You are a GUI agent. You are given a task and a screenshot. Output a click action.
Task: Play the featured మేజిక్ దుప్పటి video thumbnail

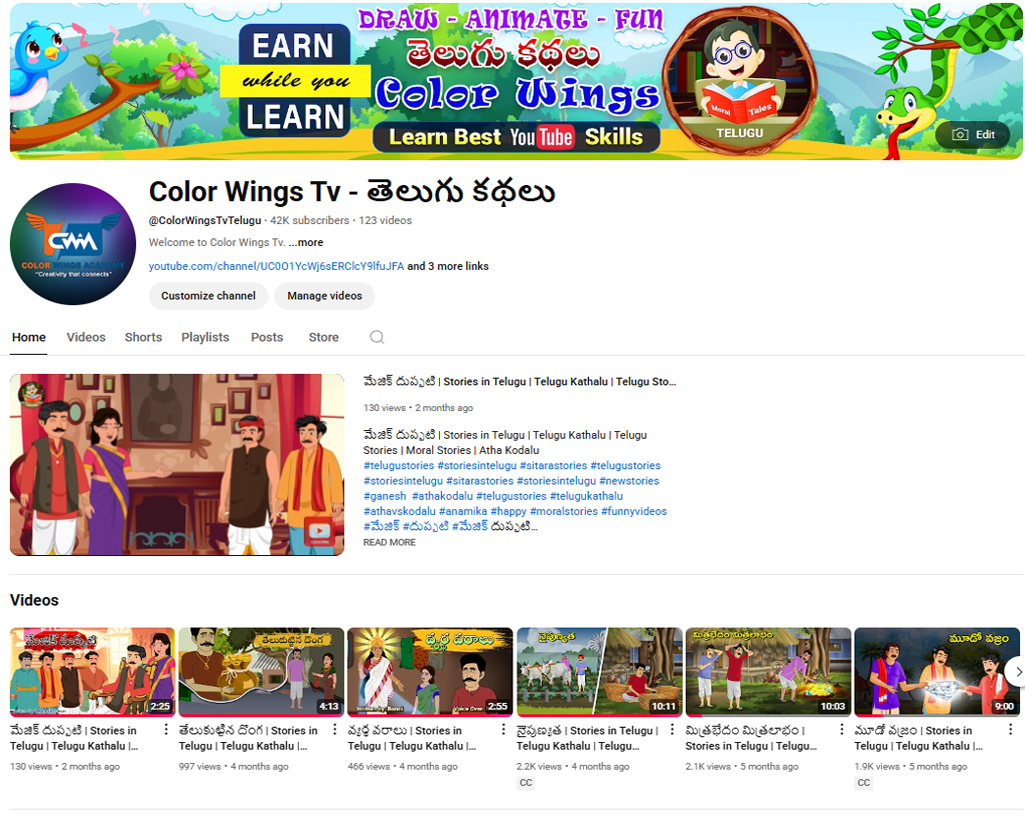click(x=177, y=465)
